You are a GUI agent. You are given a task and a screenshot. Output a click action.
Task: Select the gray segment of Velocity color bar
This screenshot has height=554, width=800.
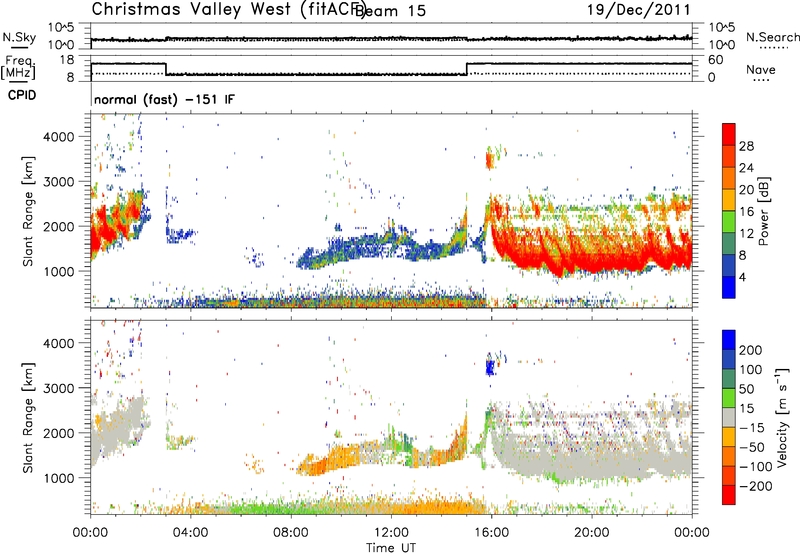[x=729, y=418]
